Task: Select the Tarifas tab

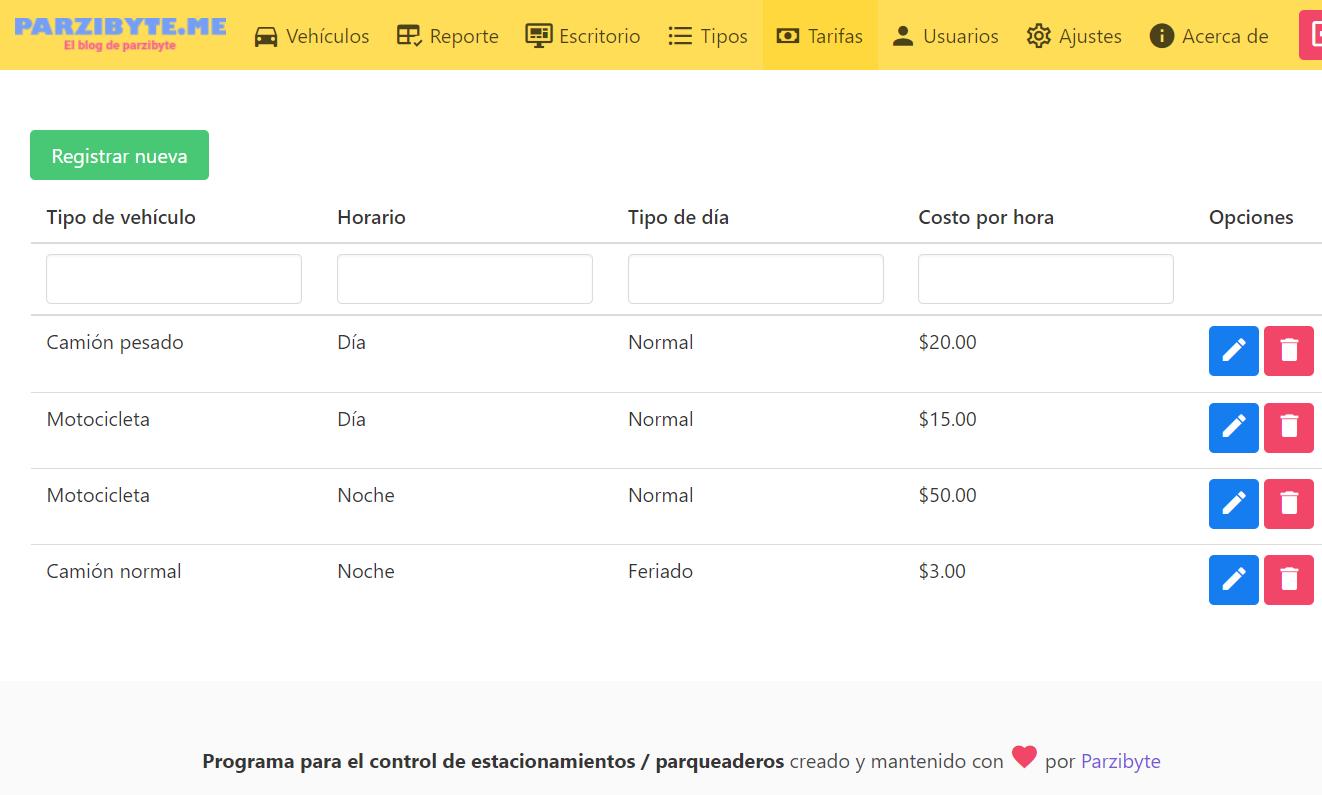Action: coord(820,36)
